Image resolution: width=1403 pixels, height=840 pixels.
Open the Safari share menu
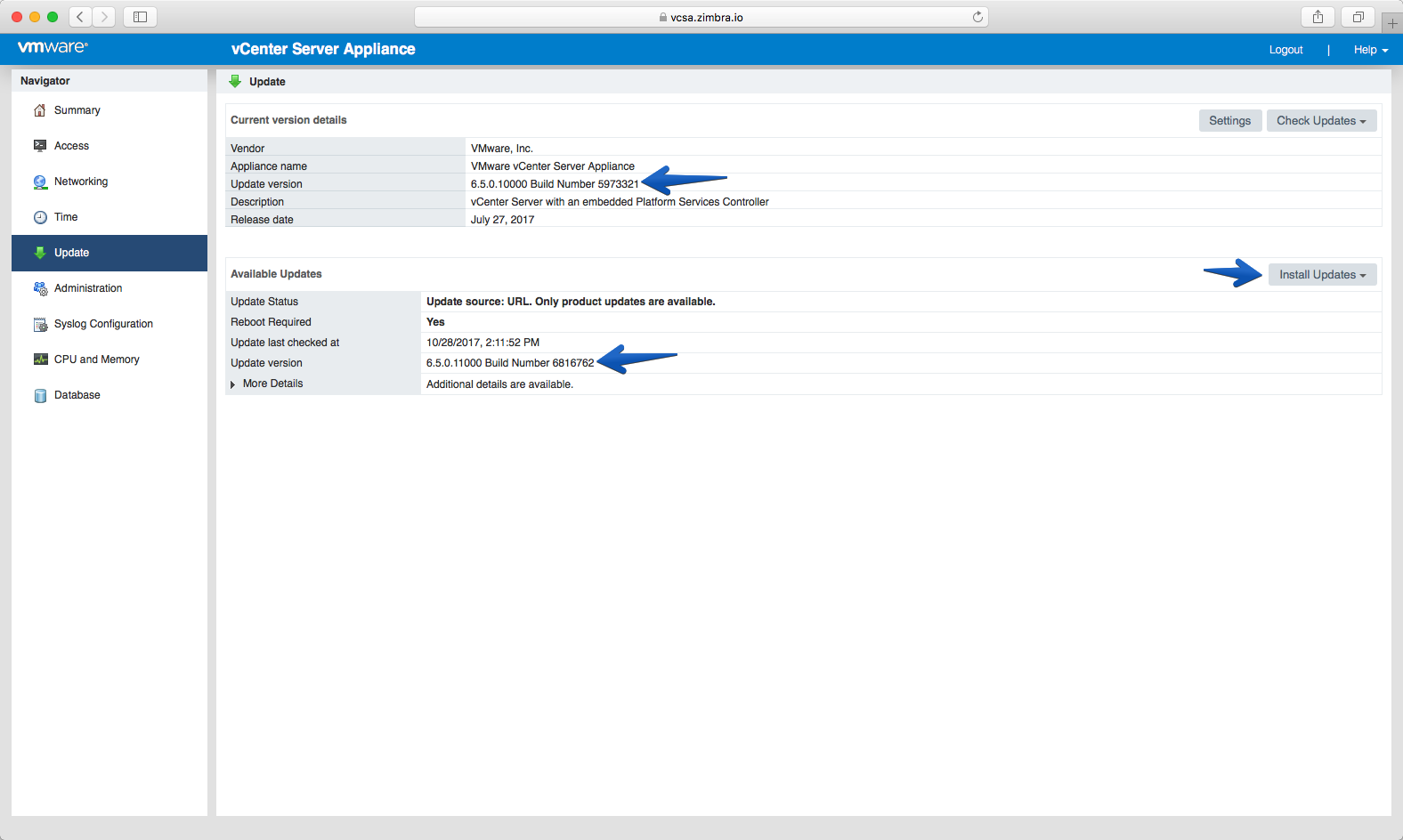click(x=1318, y=17)
